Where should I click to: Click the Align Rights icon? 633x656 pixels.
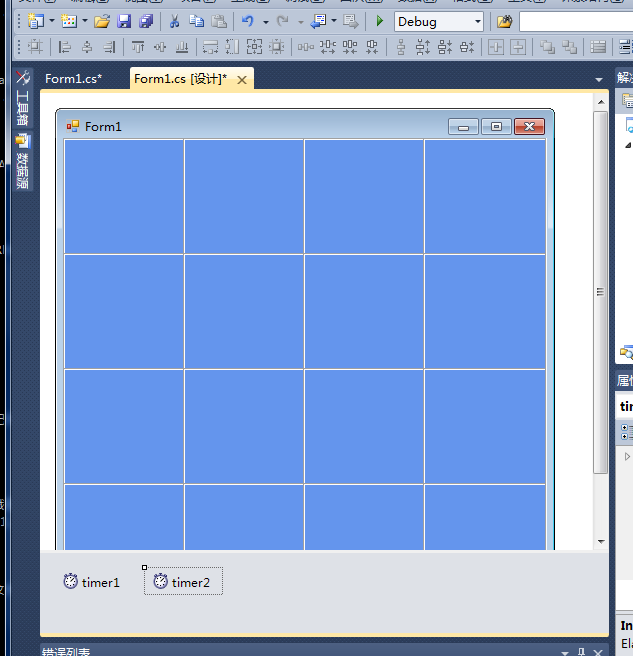109,47
